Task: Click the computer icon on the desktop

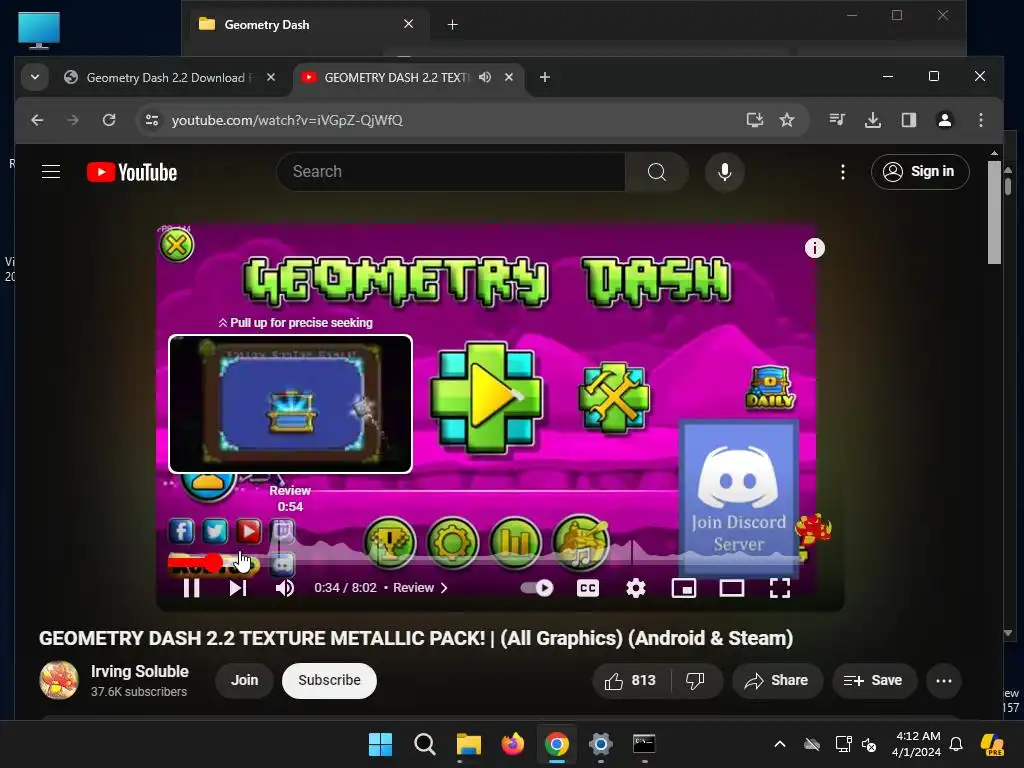Action: [39, 30]
